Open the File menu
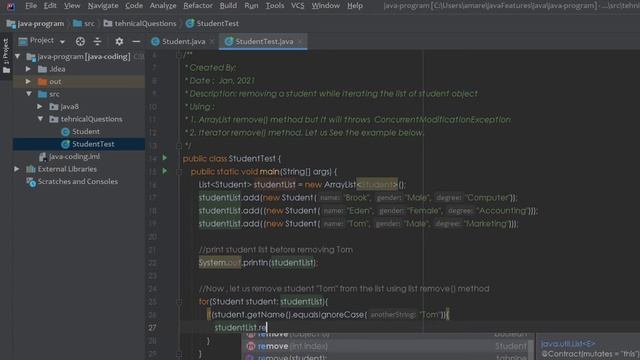 click(x=31, y=6)
